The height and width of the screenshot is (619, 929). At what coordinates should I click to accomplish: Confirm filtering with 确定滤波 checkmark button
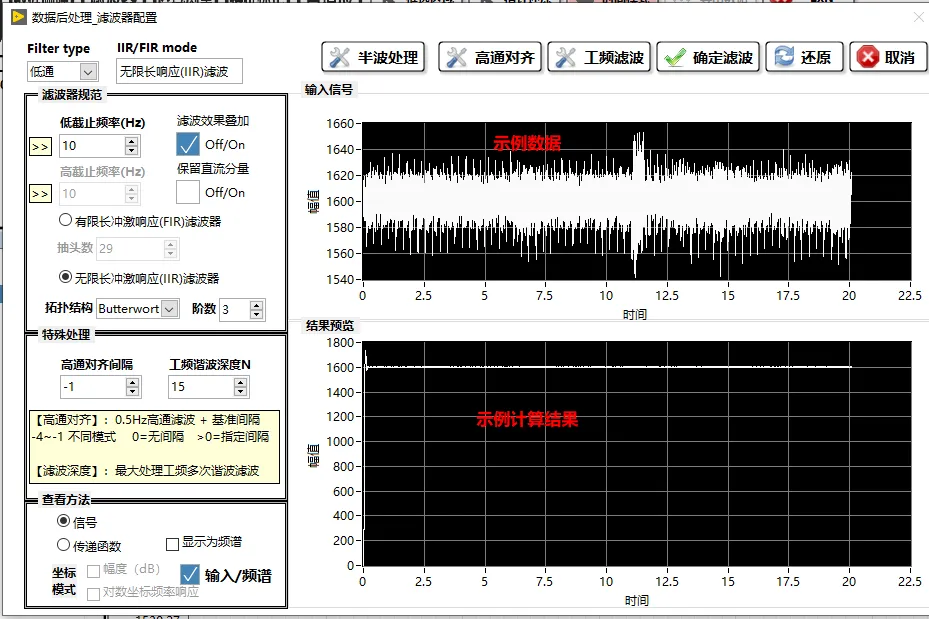point(708,57)
